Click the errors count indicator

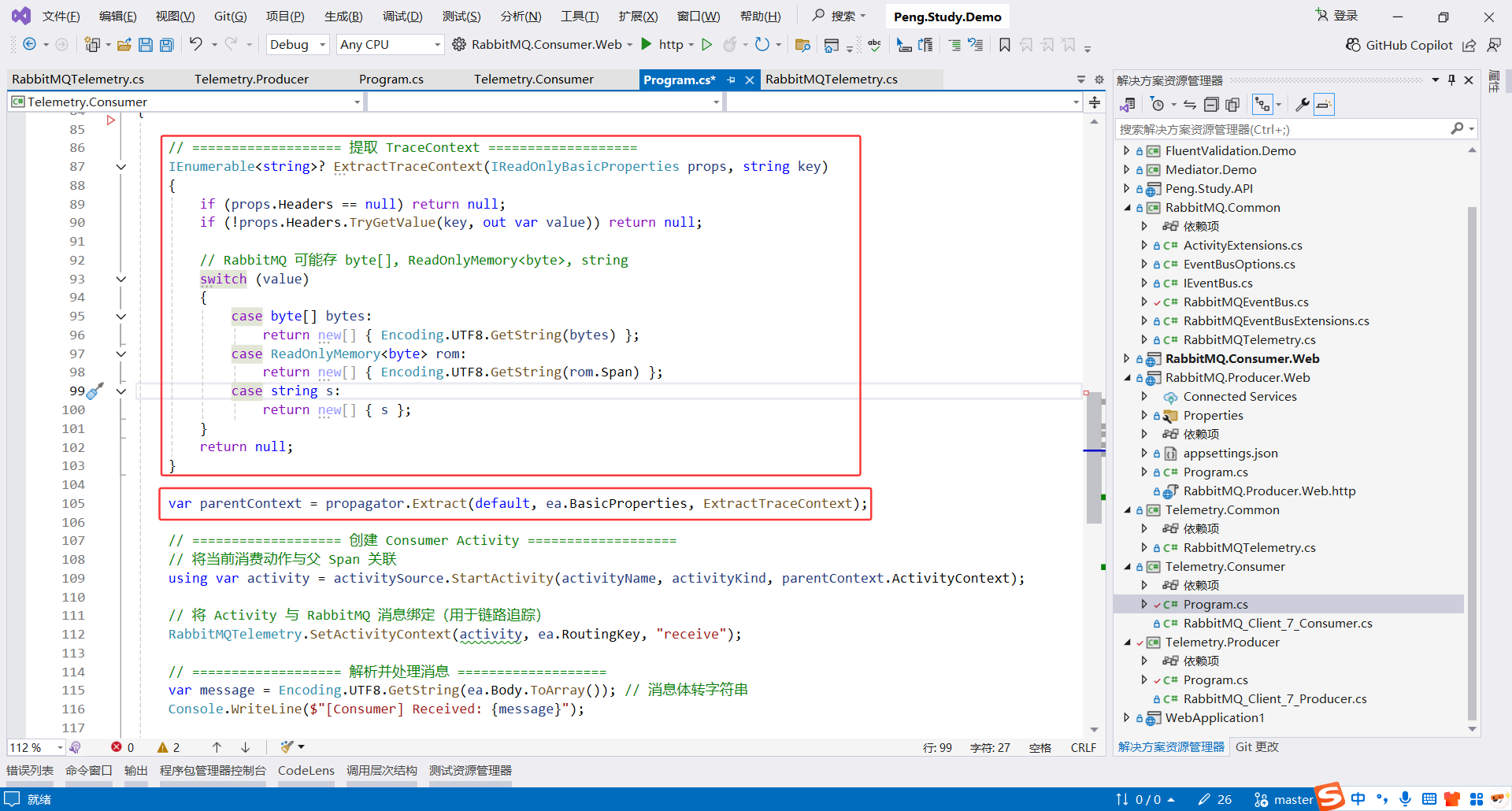pos(122,747)
